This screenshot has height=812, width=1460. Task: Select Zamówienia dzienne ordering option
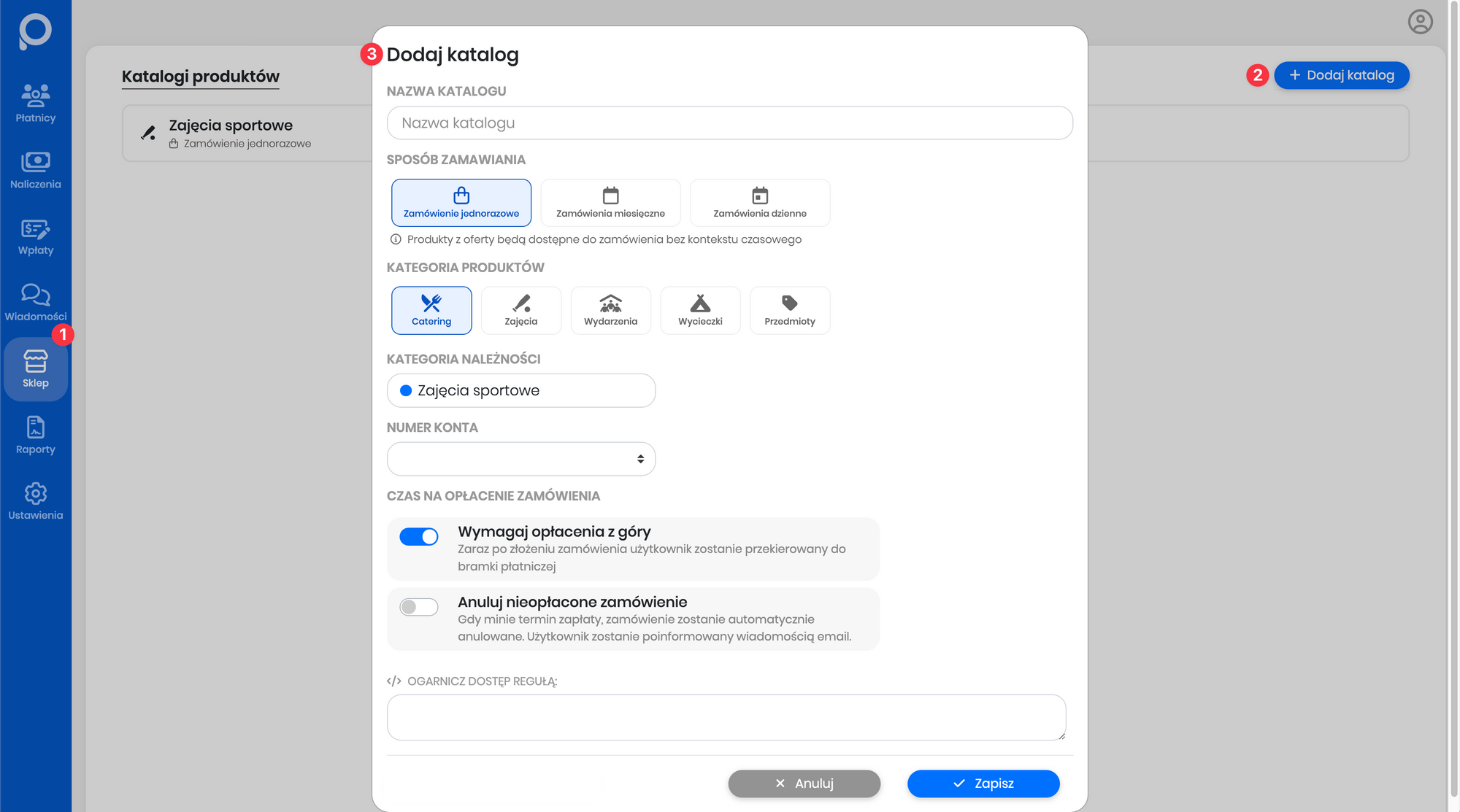(759, 202)
